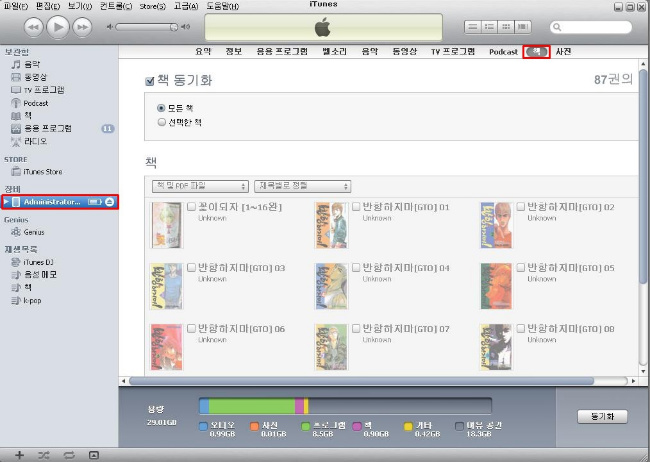Viewport: 650px width, 462px height.
Task: Check the 꼴이되지 [1~16완] book
Action: tap(191, 207)
